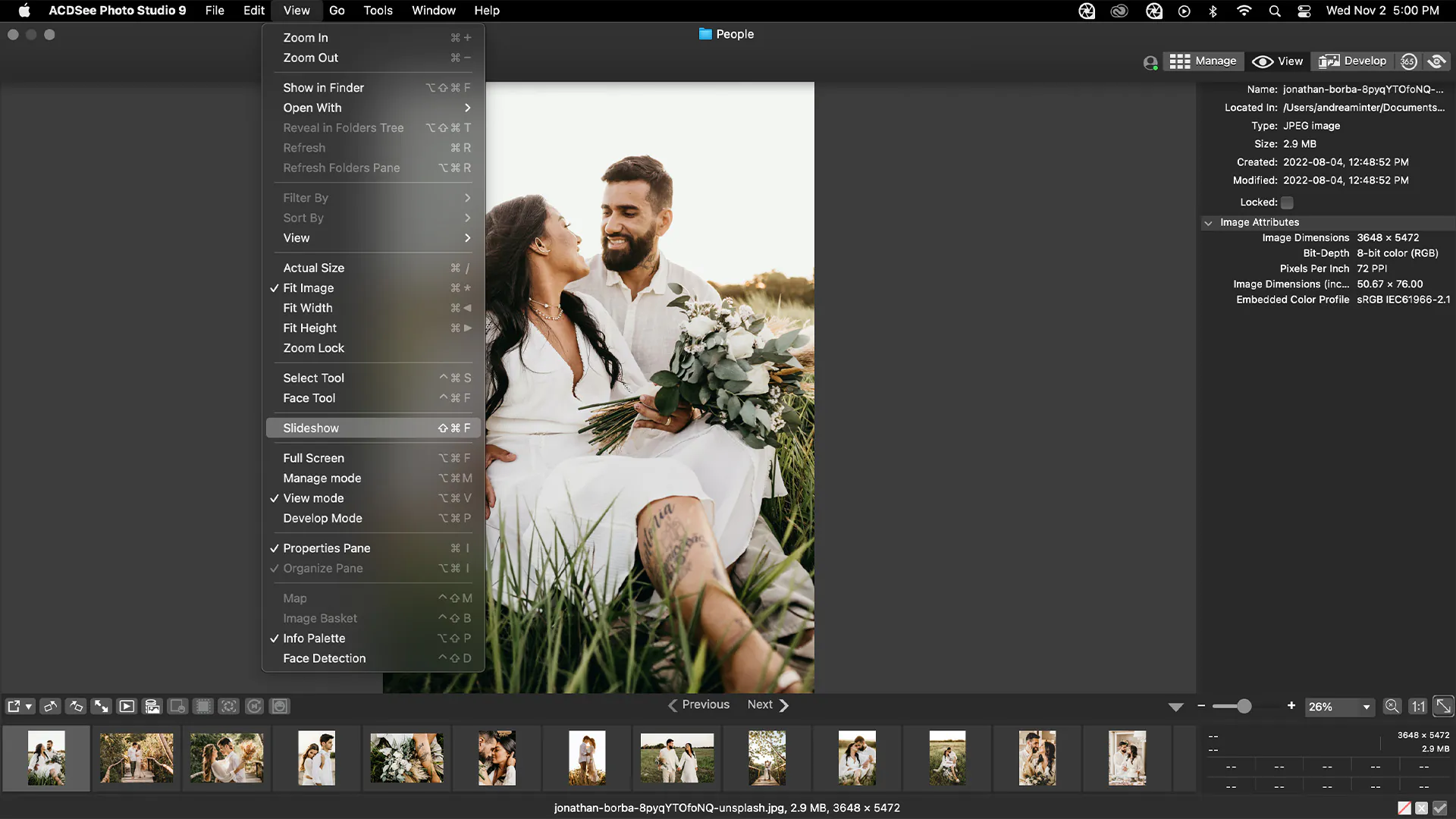Uncheck Info Palette in the View menu
The width and height of the screenshot is (1456, 819).
coord(314,638)
